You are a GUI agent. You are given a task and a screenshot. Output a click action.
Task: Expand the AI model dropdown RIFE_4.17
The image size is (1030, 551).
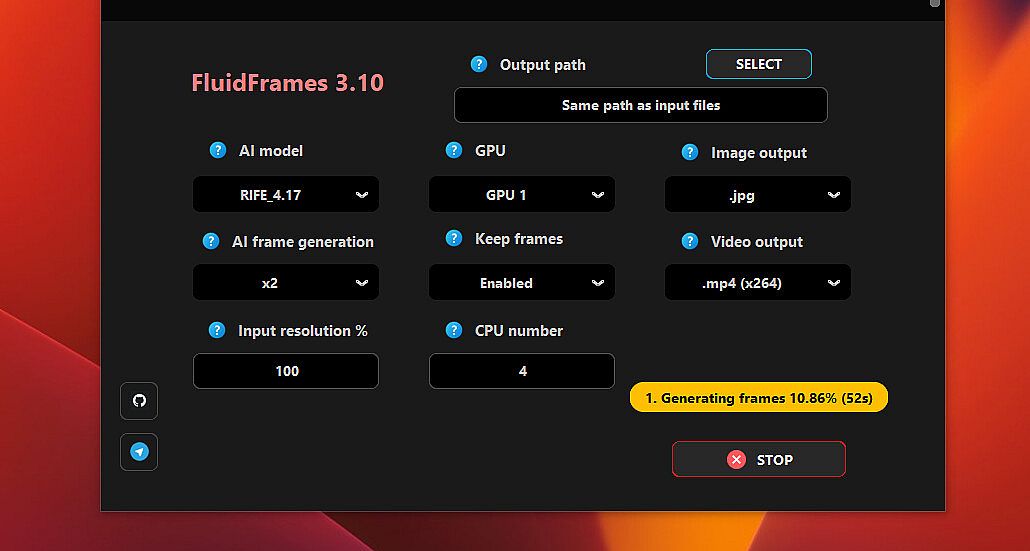tap(286, 195)
